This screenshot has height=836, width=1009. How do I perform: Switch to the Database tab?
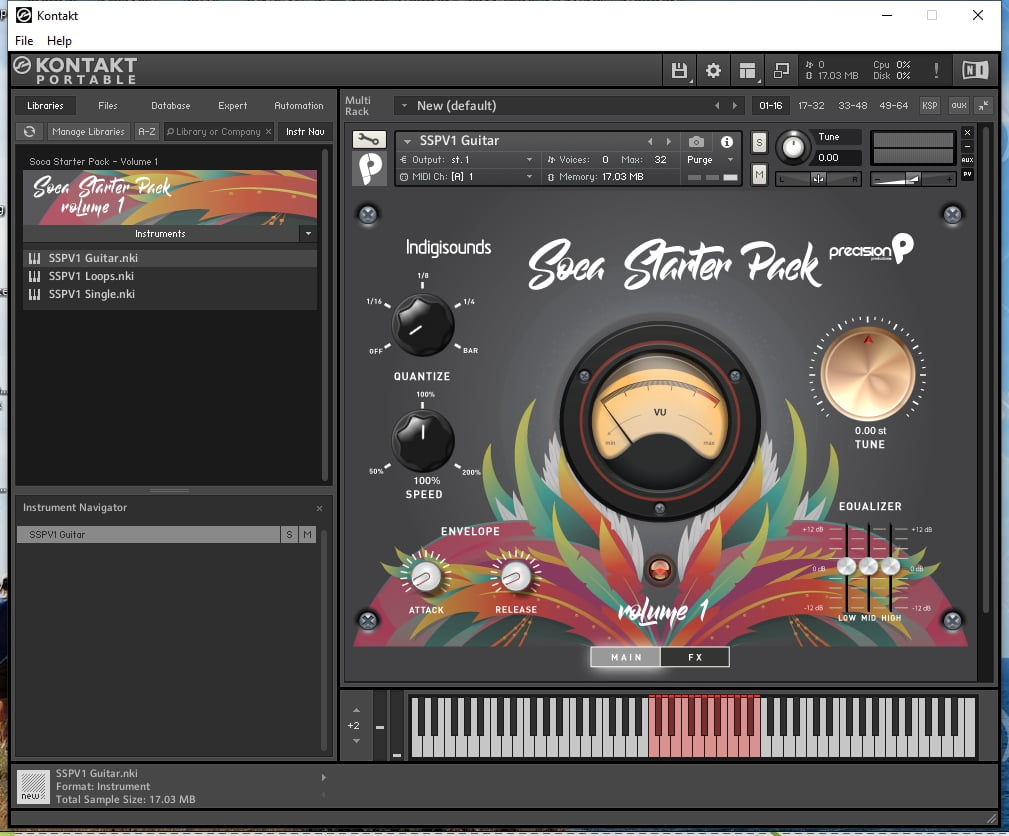tap(171, 106)
